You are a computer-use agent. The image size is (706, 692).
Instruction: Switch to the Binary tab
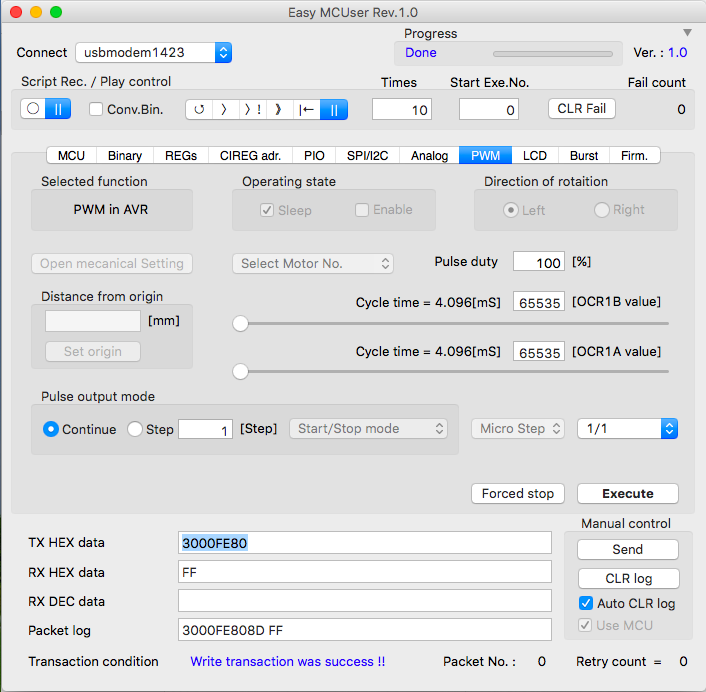[x=125, y=155]
